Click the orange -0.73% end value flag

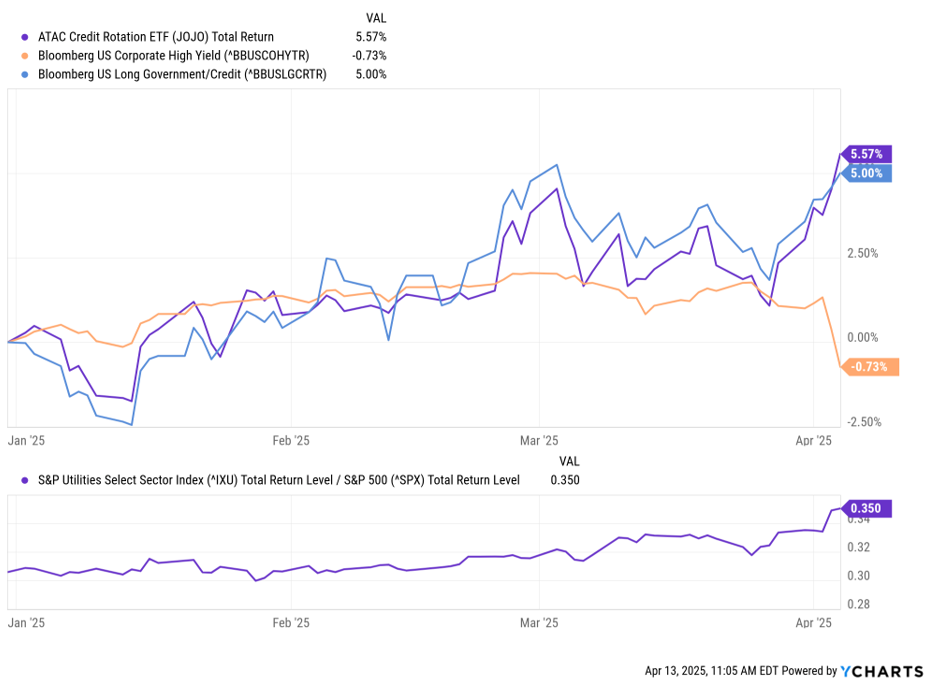869,367
